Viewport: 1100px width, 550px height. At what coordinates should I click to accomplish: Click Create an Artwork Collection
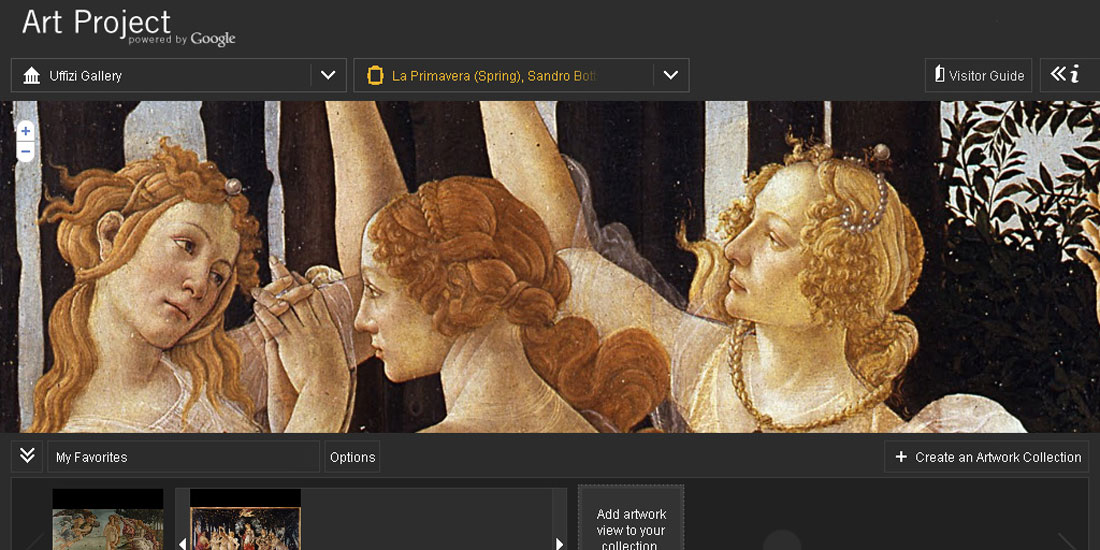click(x=986, y=457)
